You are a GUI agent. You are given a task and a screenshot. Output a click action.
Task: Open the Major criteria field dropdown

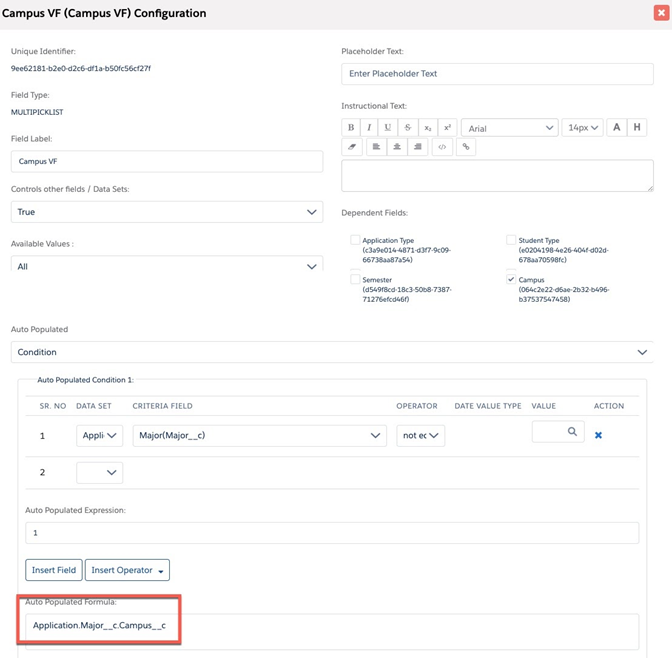[259, 436]
